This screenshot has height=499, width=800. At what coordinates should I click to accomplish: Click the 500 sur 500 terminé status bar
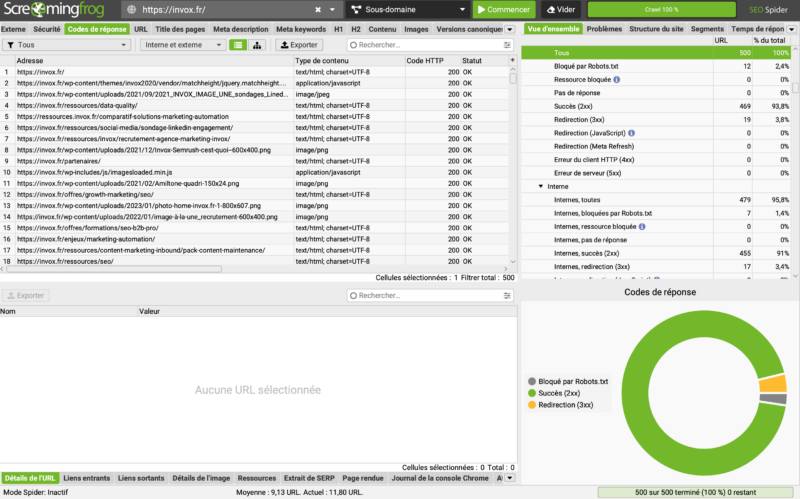point(695,492)
